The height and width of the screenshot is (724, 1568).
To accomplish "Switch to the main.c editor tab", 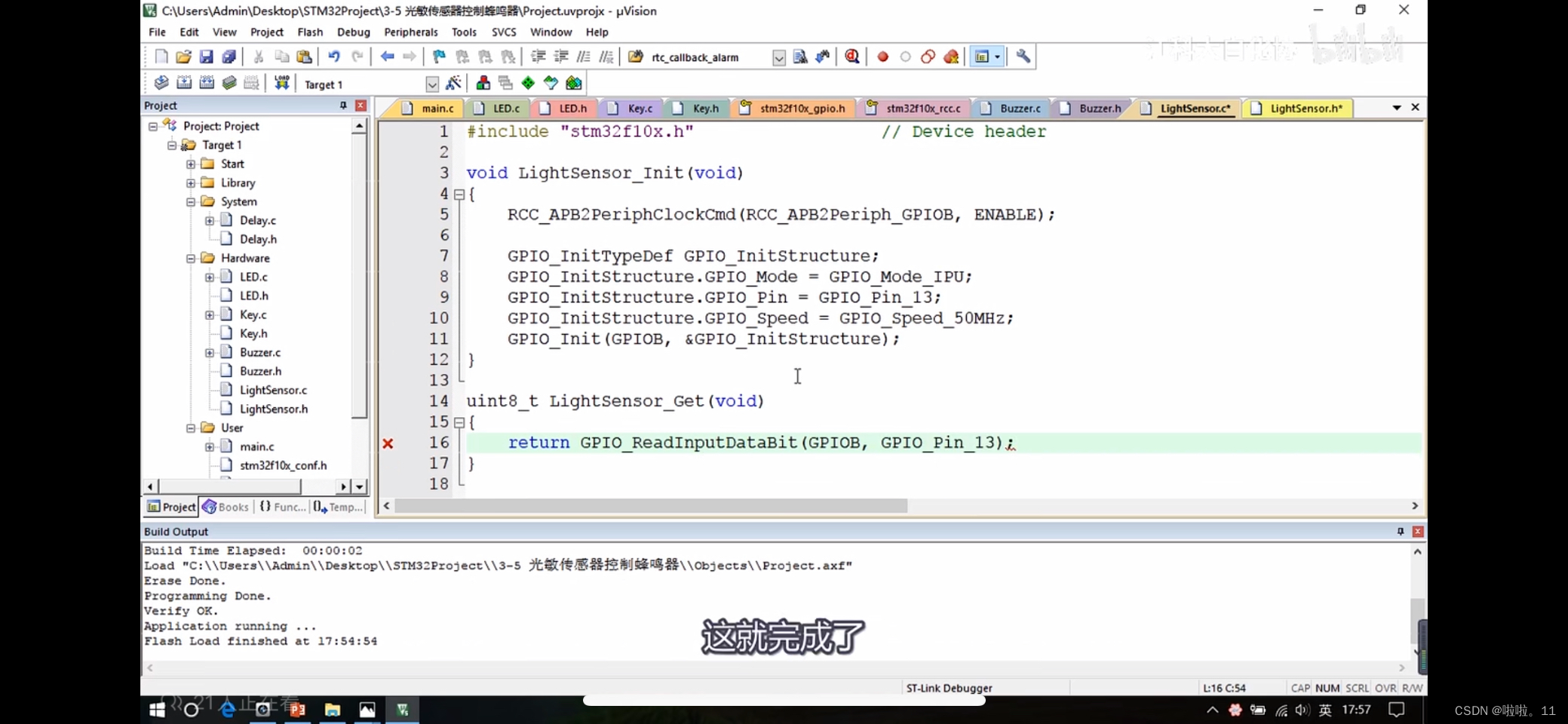I will point(428,108).
